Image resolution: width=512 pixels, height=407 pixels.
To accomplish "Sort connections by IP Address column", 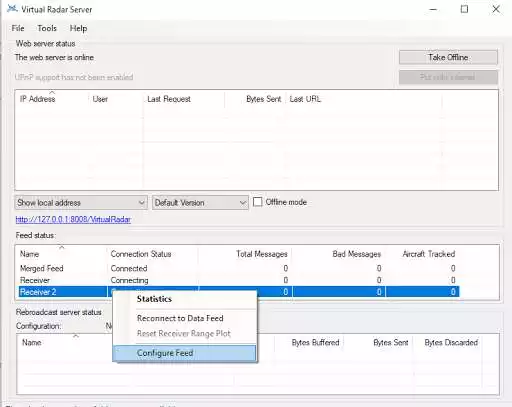I will 37,99.
